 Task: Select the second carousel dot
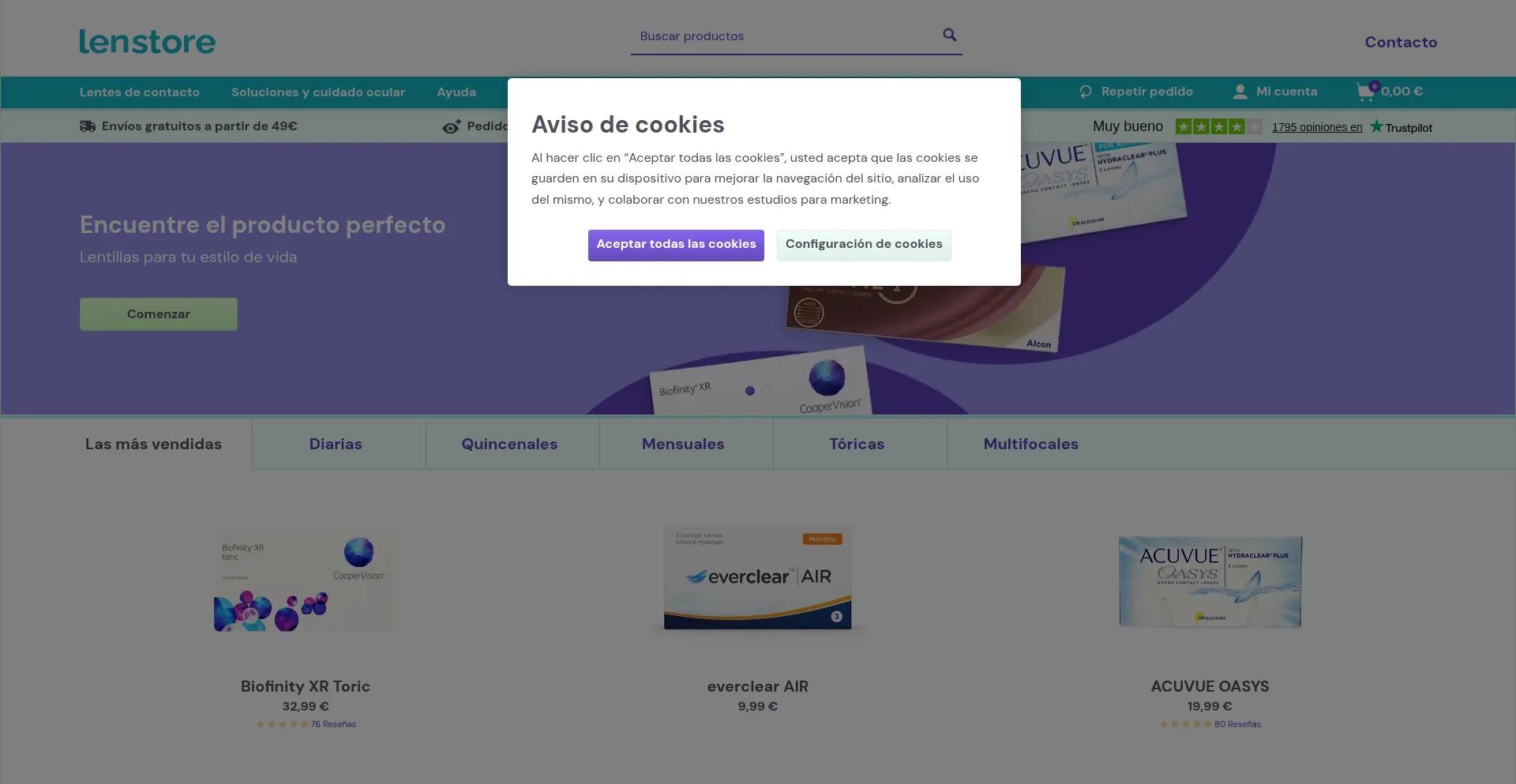coord(765,391)
